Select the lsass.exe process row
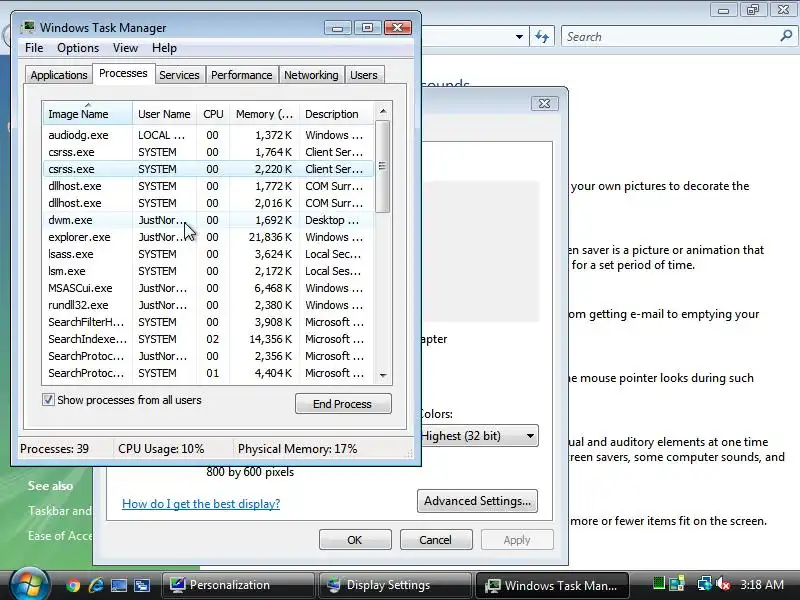The height and width of the screenshot is (600, 800). (208, 254)
